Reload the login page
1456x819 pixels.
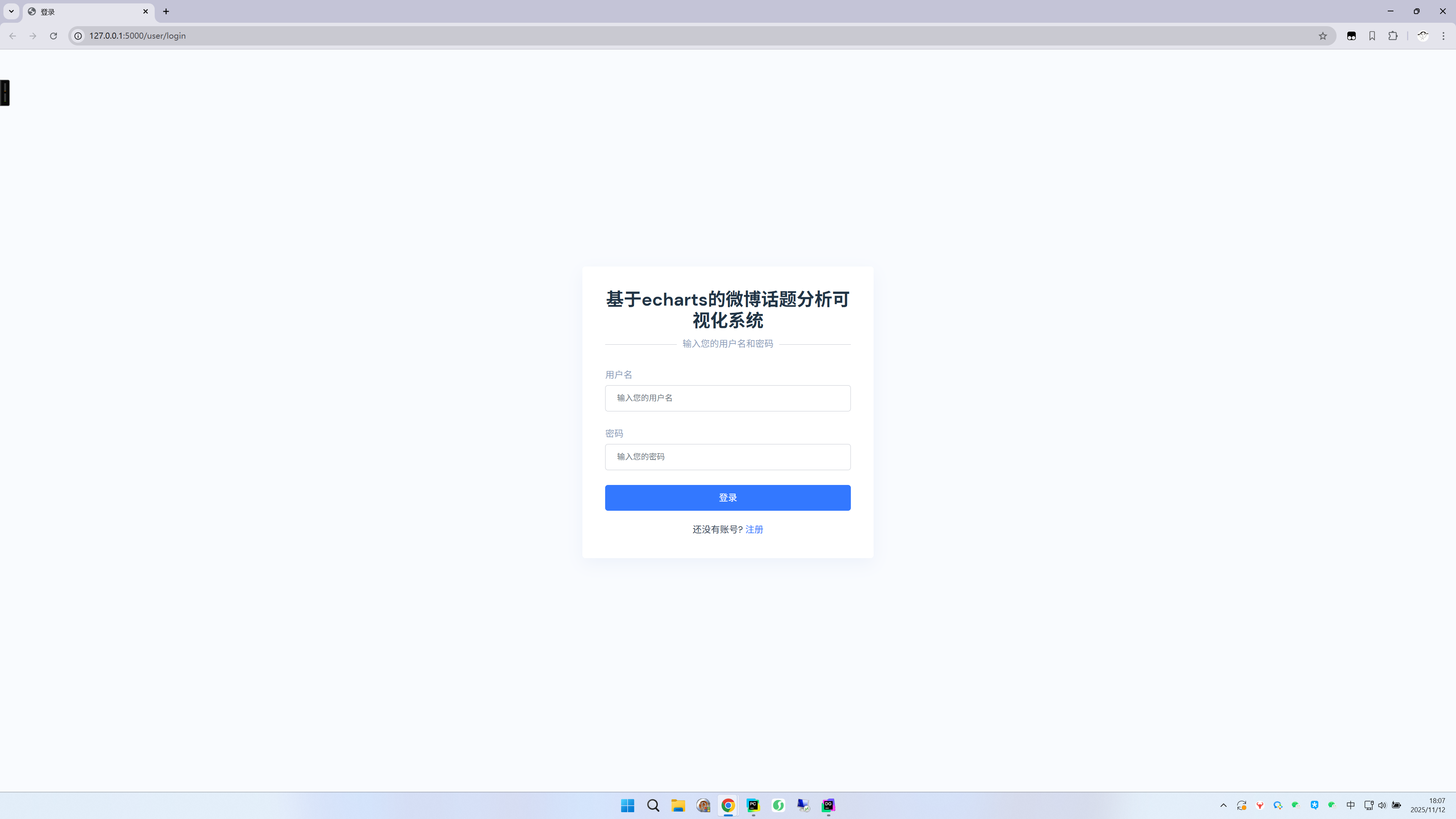click(53, 36)
